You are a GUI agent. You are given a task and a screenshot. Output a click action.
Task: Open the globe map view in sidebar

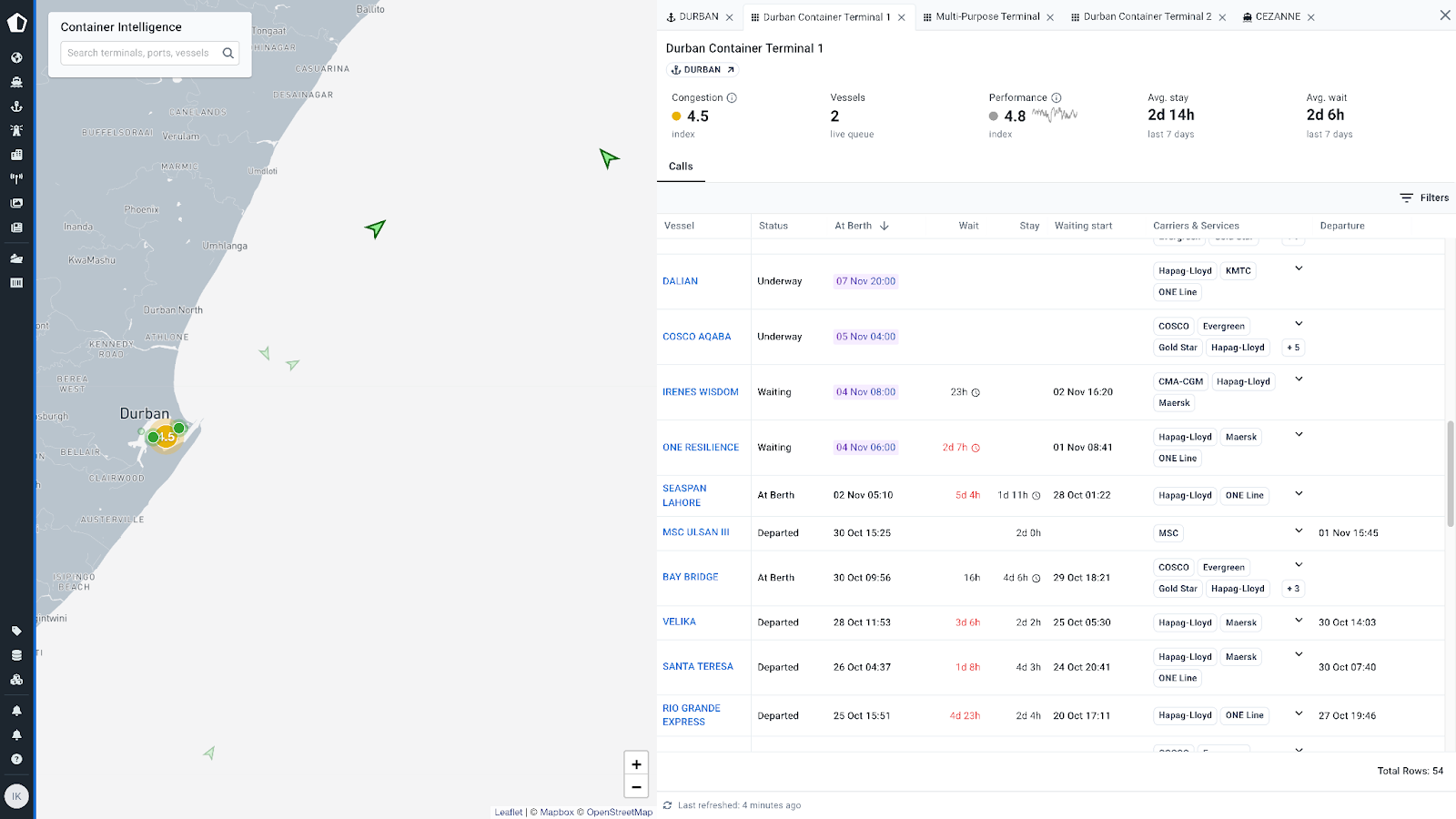click(16, 57)
